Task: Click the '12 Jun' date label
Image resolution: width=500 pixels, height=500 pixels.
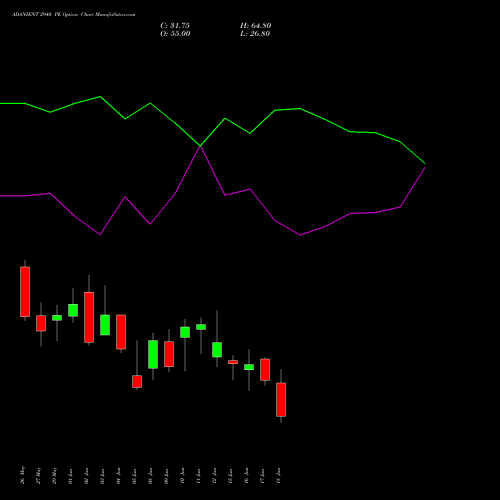Action: click(215, 476)
